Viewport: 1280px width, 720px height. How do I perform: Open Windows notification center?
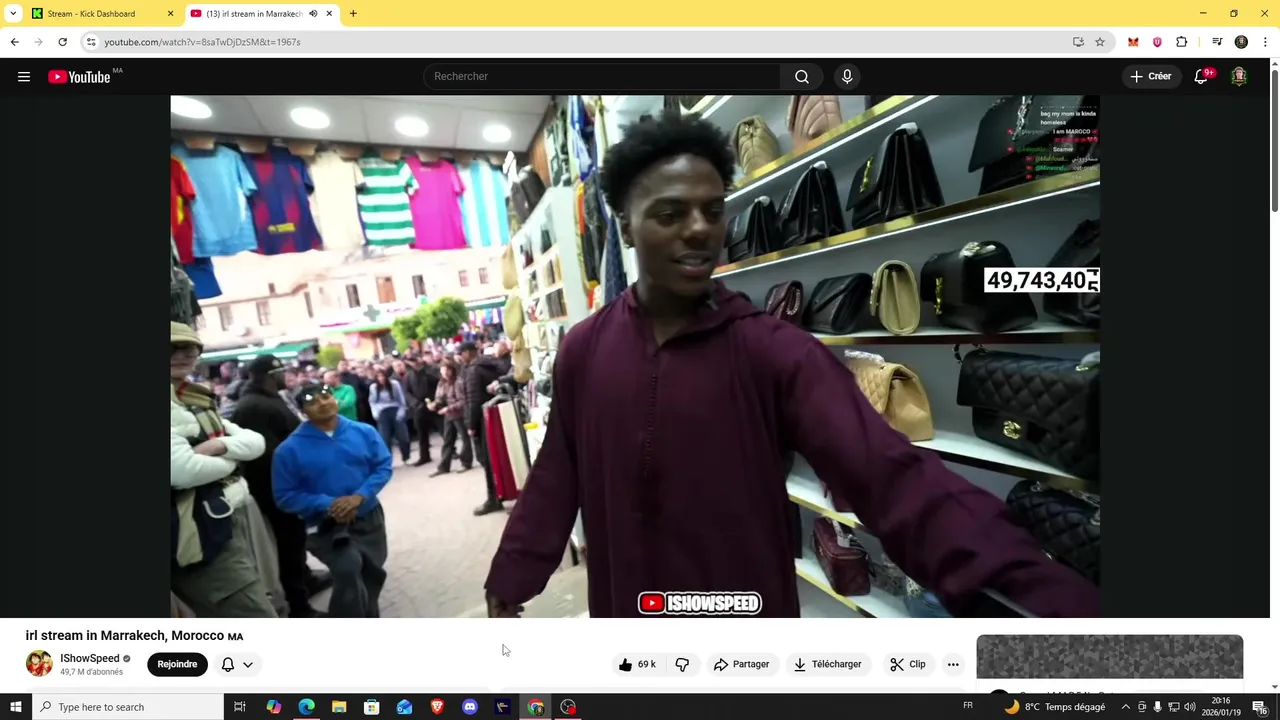click(x=1259, y=707)
